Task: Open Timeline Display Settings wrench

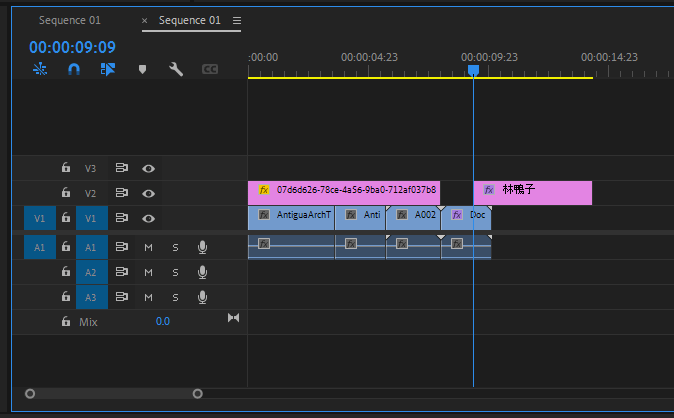Action: 176,69
